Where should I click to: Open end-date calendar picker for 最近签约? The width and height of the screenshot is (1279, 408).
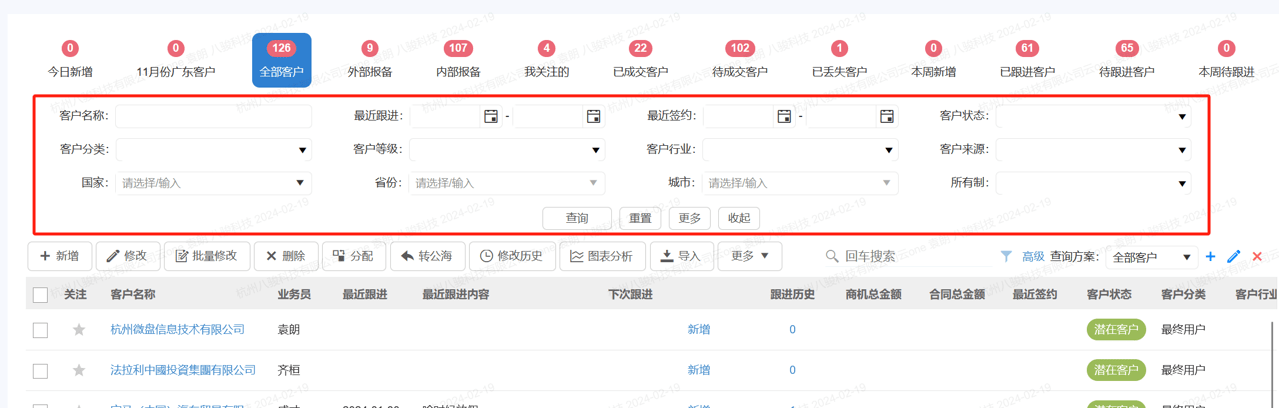(886, 117)
